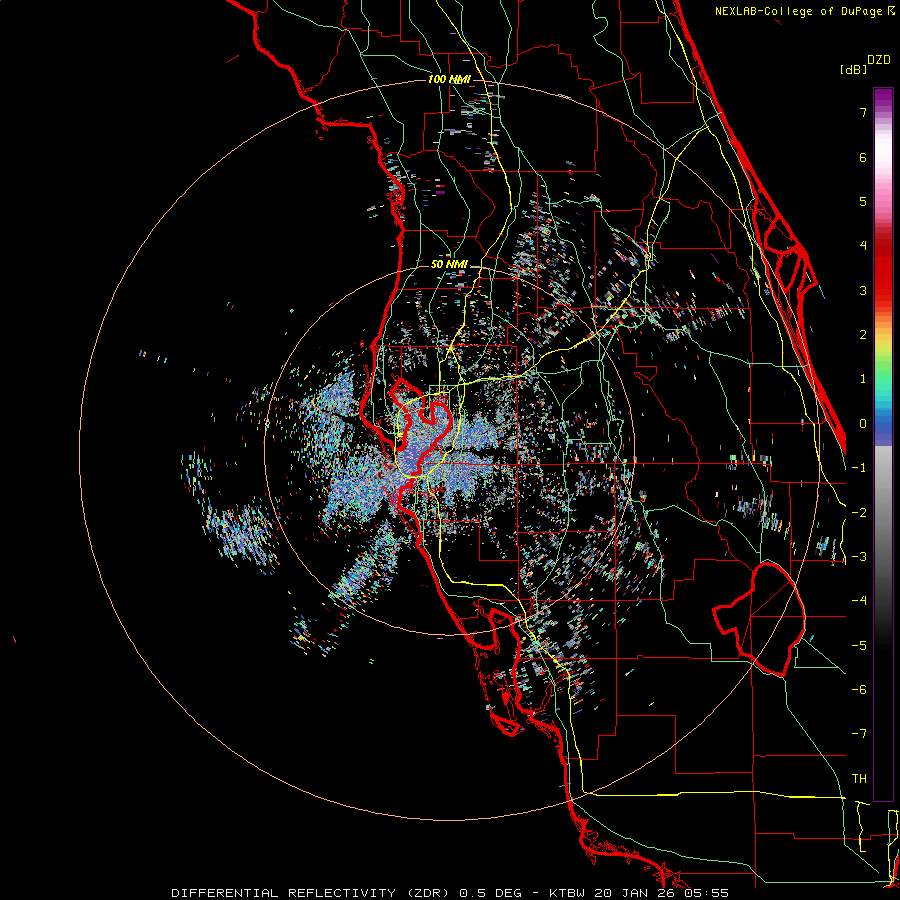Click the TH label below the scale values
The width and height of the screenshot is (900, 900).
click(859, 779)
